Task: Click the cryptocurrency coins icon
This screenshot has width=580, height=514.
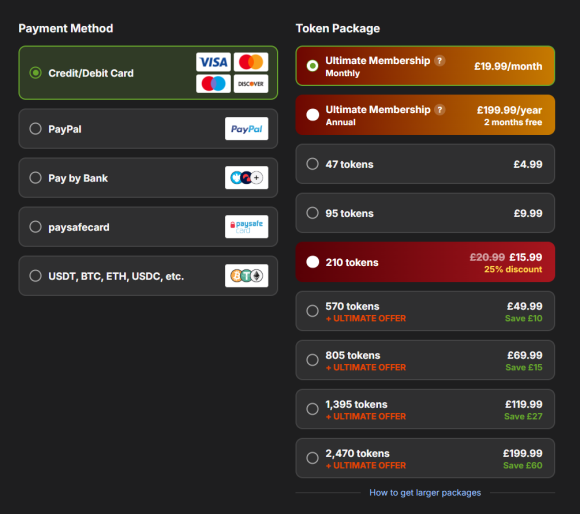Action: point(246,276)
